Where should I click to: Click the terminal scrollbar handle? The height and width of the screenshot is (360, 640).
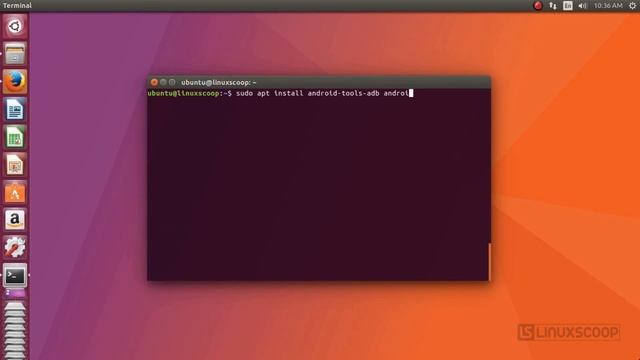(x=489, y=262)
